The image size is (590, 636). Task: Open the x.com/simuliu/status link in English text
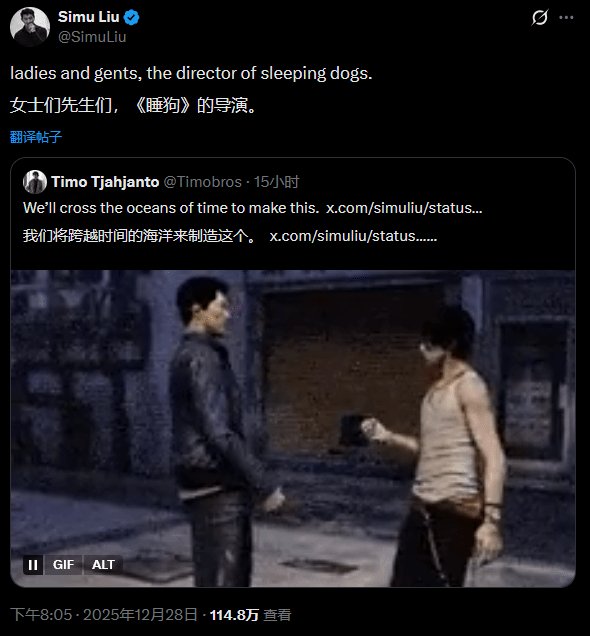pos(404,208)
